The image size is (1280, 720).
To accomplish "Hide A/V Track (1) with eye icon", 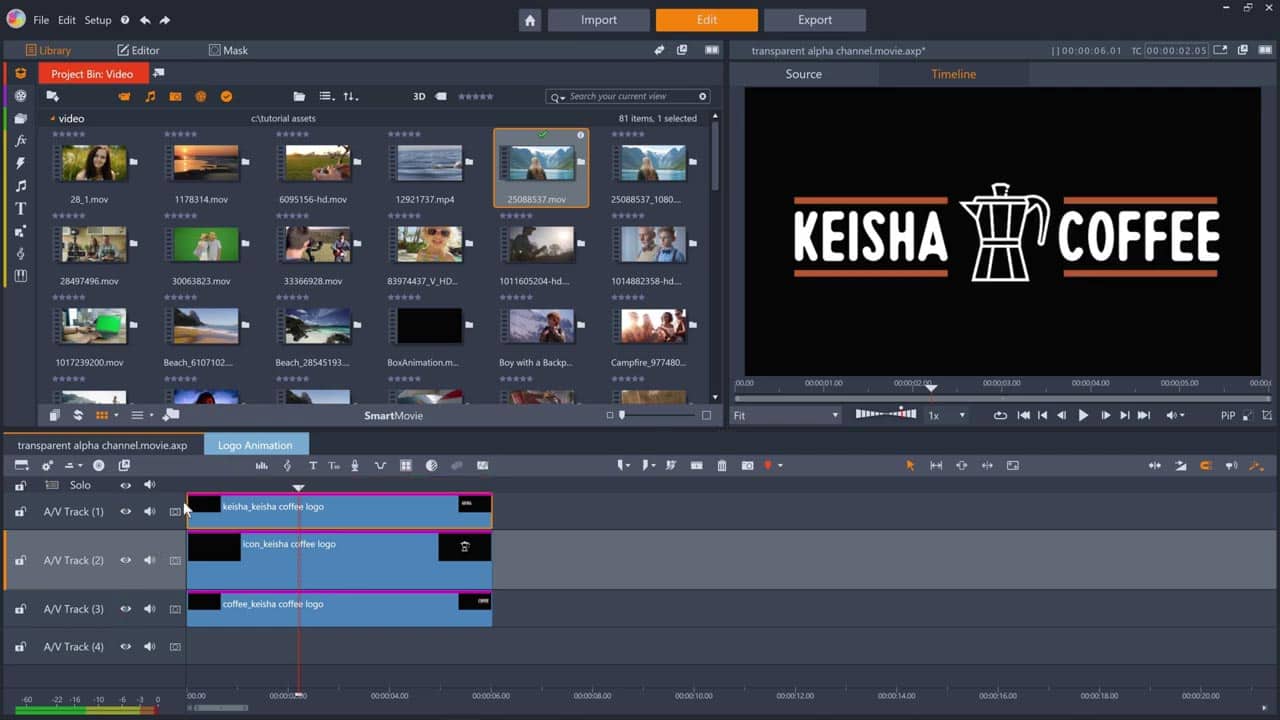I will [126, 512].
